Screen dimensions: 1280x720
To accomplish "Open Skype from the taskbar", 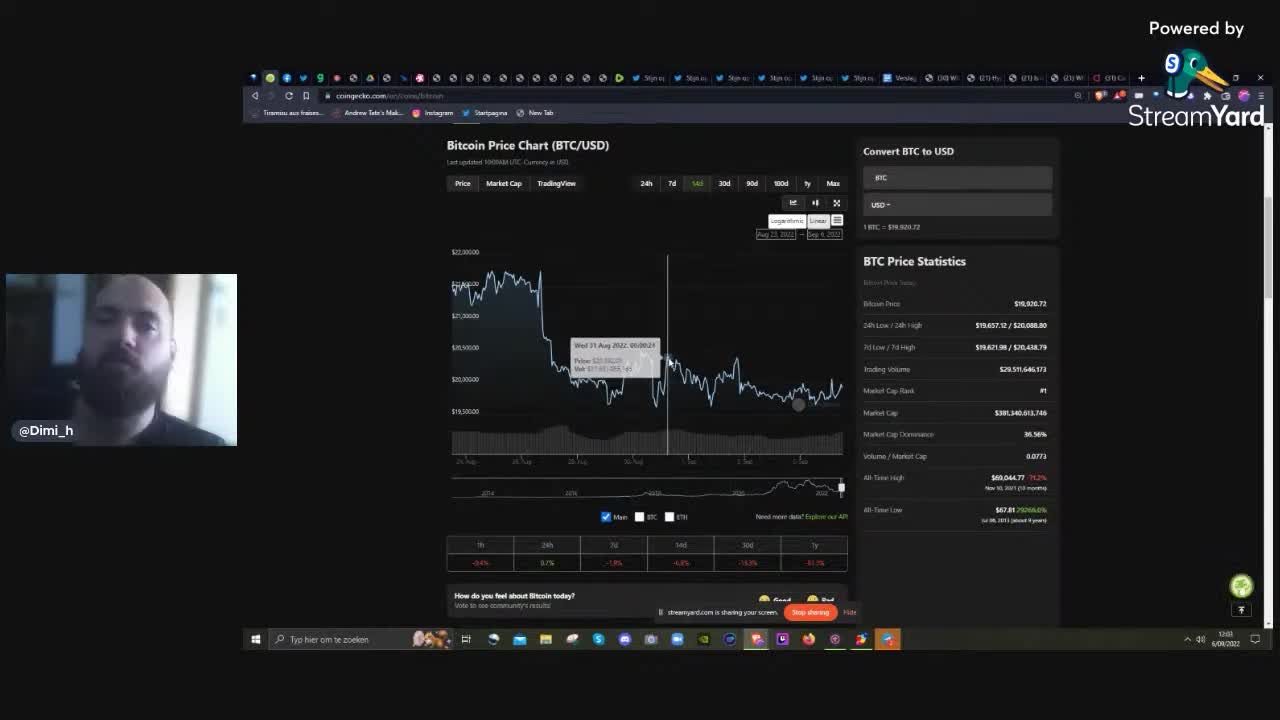I will point(598,640).
